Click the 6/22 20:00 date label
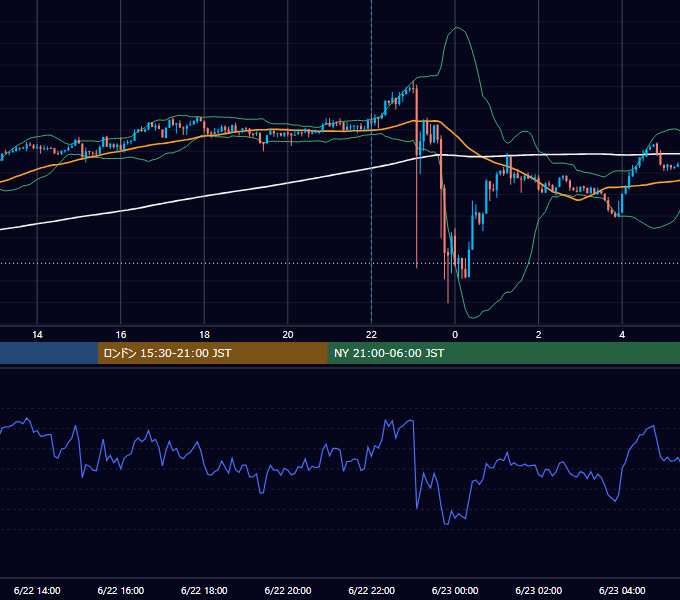Screen dimensions: 680x600 coord(288,590)
